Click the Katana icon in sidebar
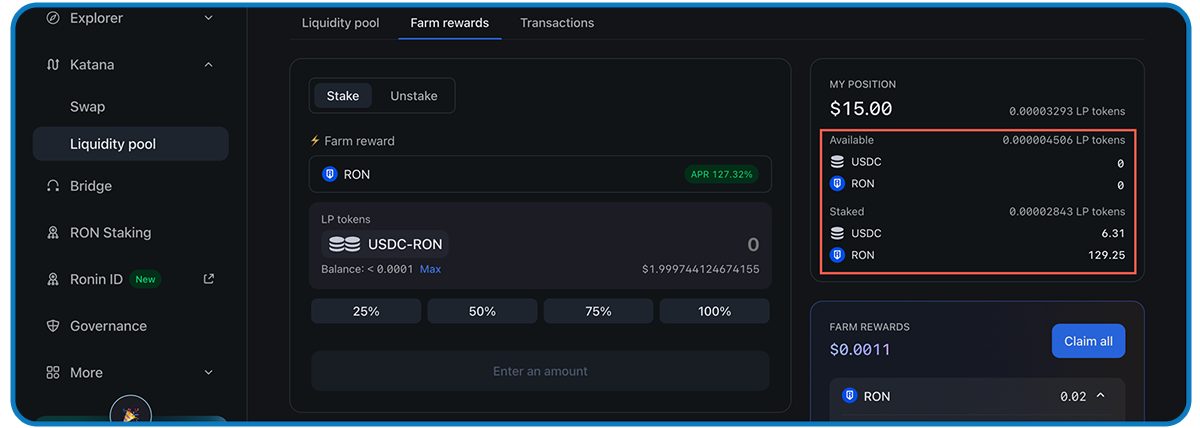Image resolution: width=1200 pixels, height=428 pixels. [x=53, y=65]
